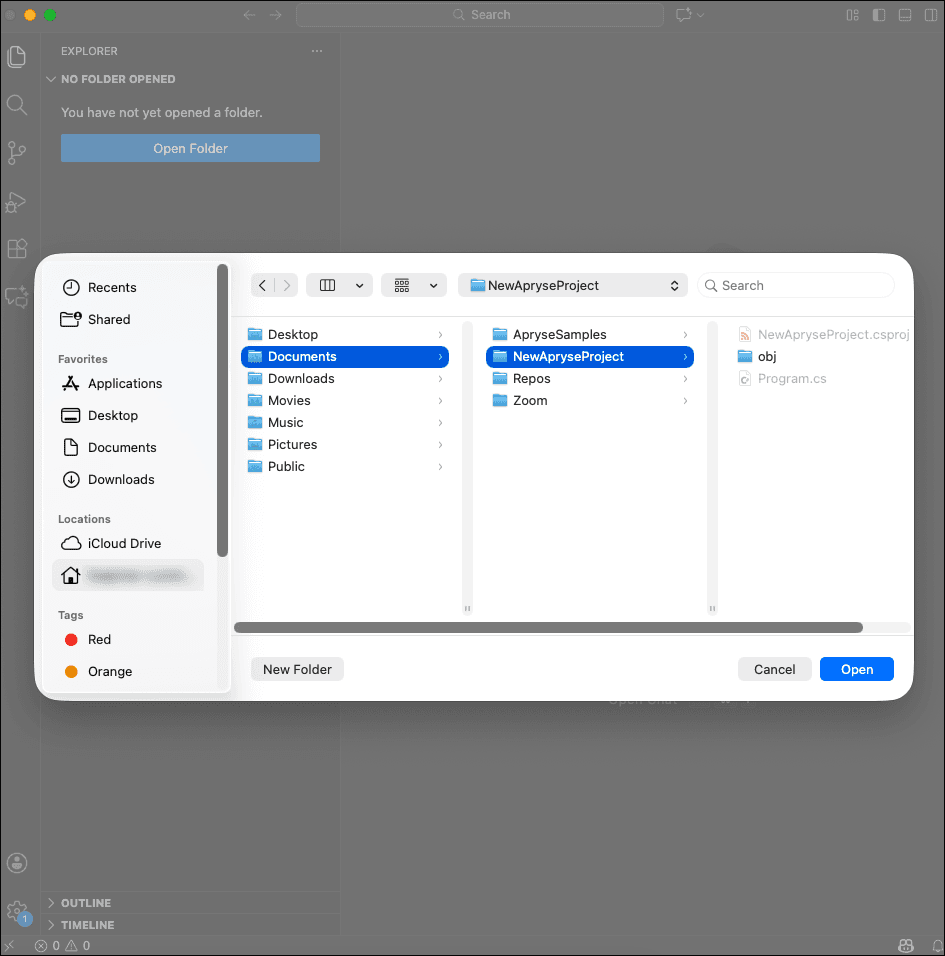This screenshot has height=956, width=945.
Task: Select Applications in sidebar Favorites
Action: (124, 383)
